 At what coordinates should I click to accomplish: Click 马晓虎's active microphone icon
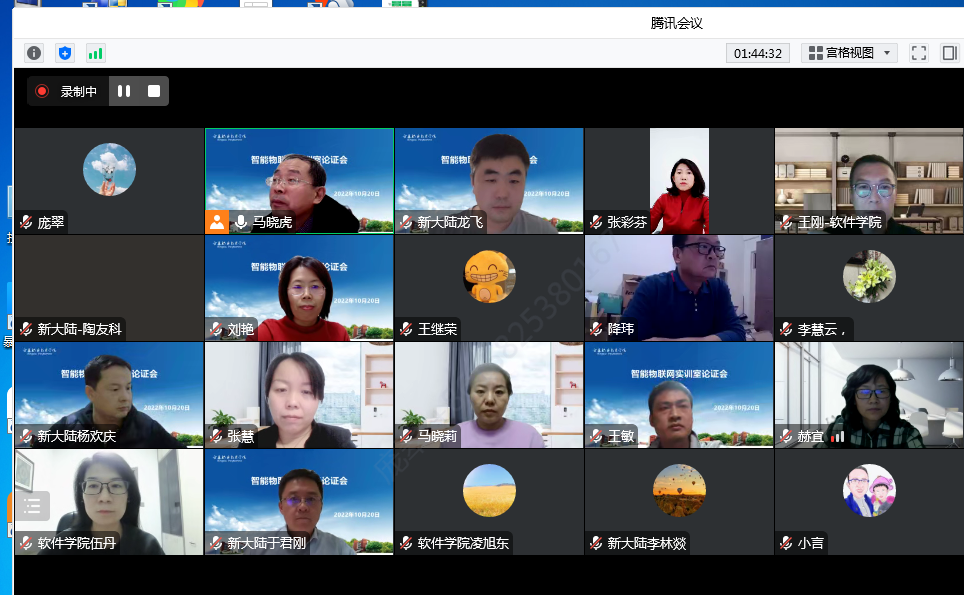click(x=241, y=222)
